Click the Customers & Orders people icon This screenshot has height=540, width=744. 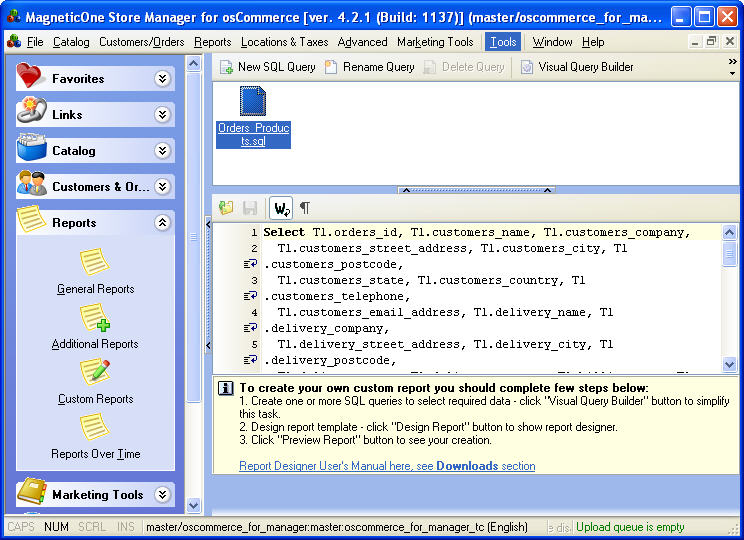point(31,184)
